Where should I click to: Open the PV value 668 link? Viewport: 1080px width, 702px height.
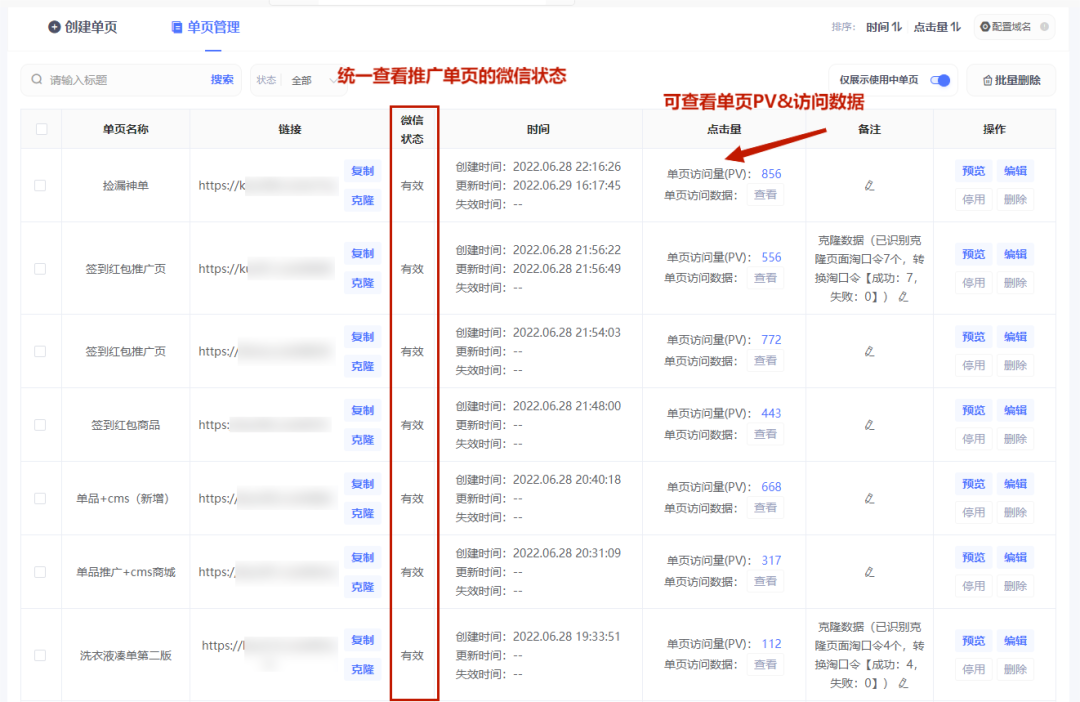pyautogui.click(x=771, y=487)
